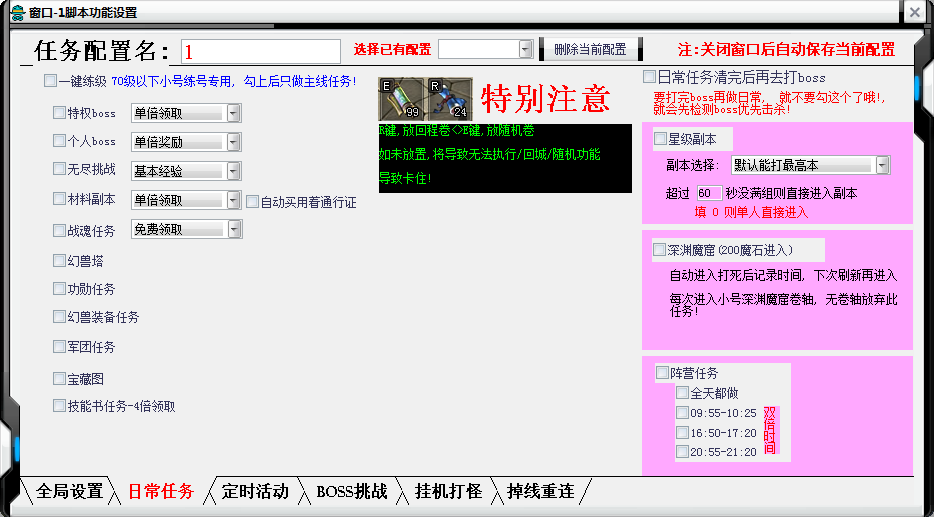934x517 pixels.
Task: Go to the BOSS挑战 tab
Action: point(351,491)
